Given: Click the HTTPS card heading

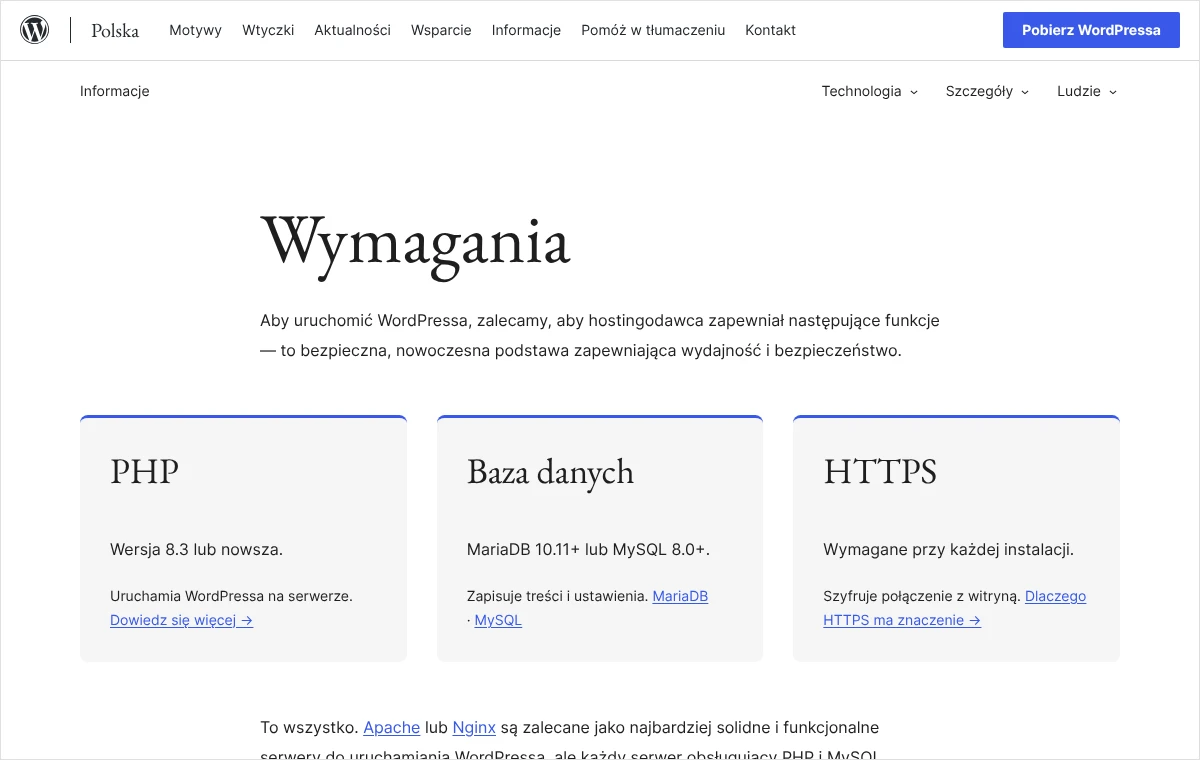Looking at the screenshot, I should [880, 471].
